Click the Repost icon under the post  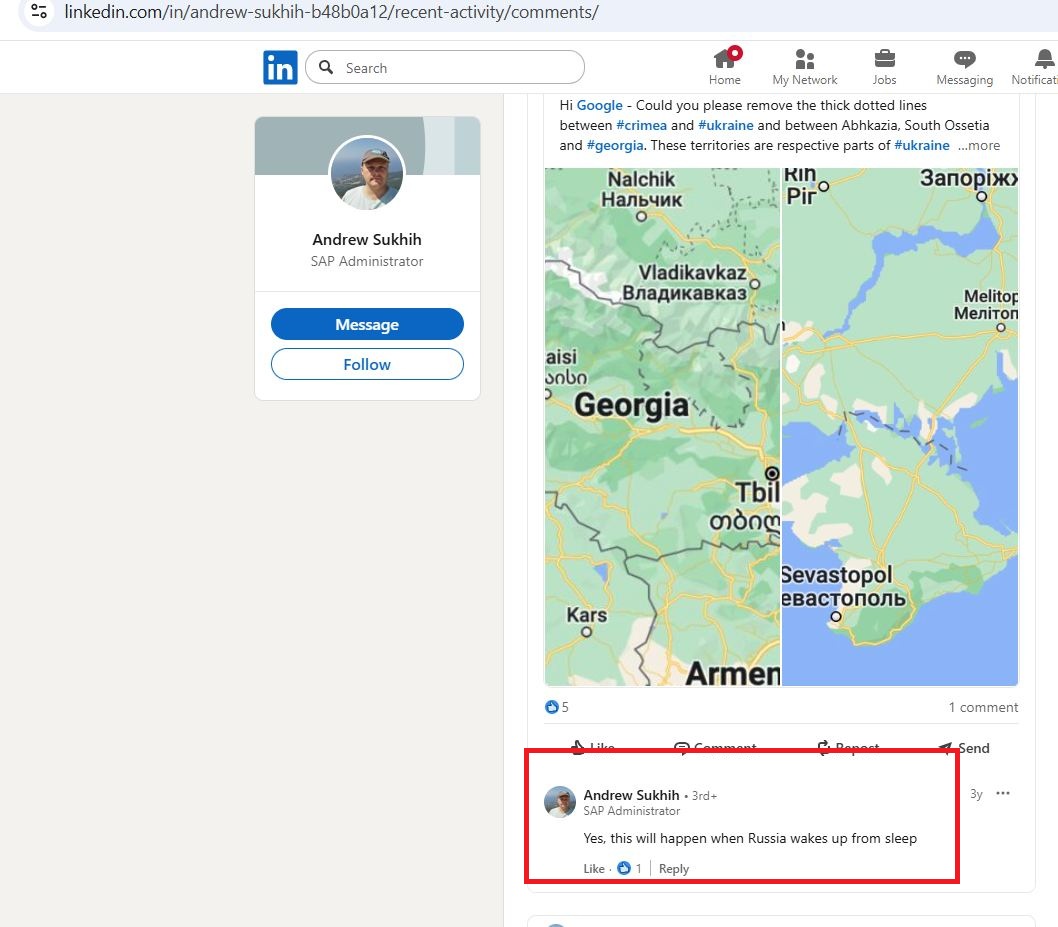coord(846,746)
